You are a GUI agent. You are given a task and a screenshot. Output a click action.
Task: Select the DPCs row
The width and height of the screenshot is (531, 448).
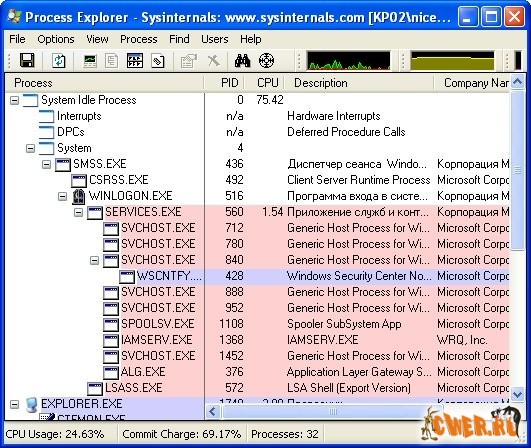pyautogui.click(x=257, y=132)
